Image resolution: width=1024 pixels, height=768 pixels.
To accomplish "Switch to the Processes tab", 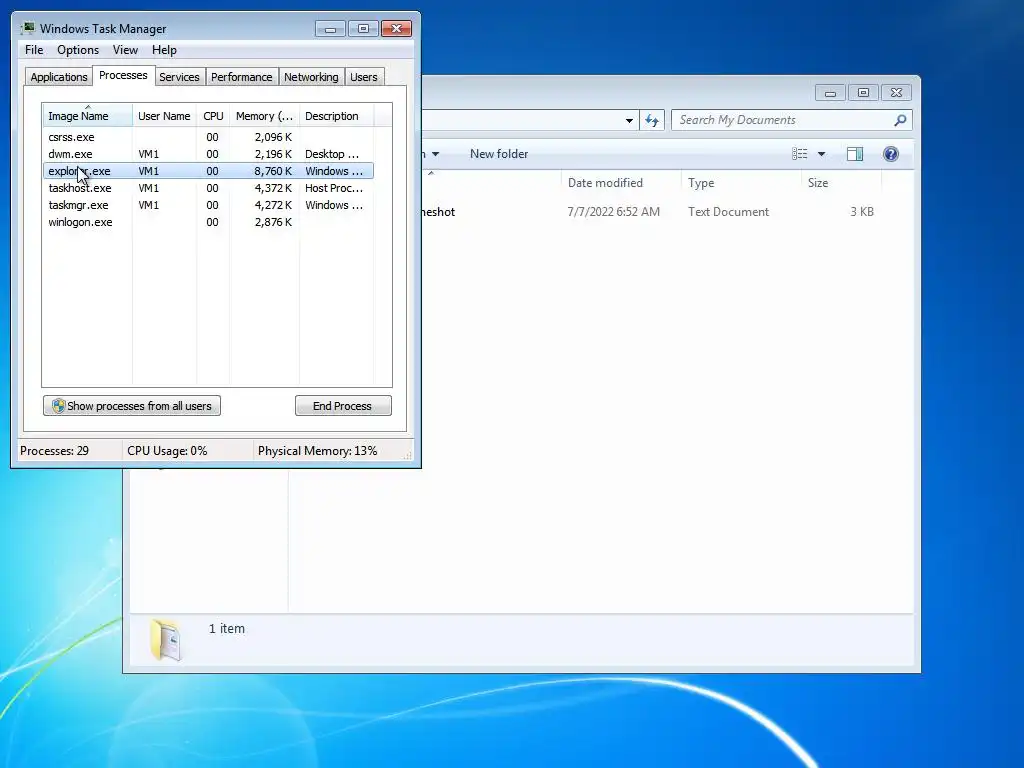I will [123, 75].
